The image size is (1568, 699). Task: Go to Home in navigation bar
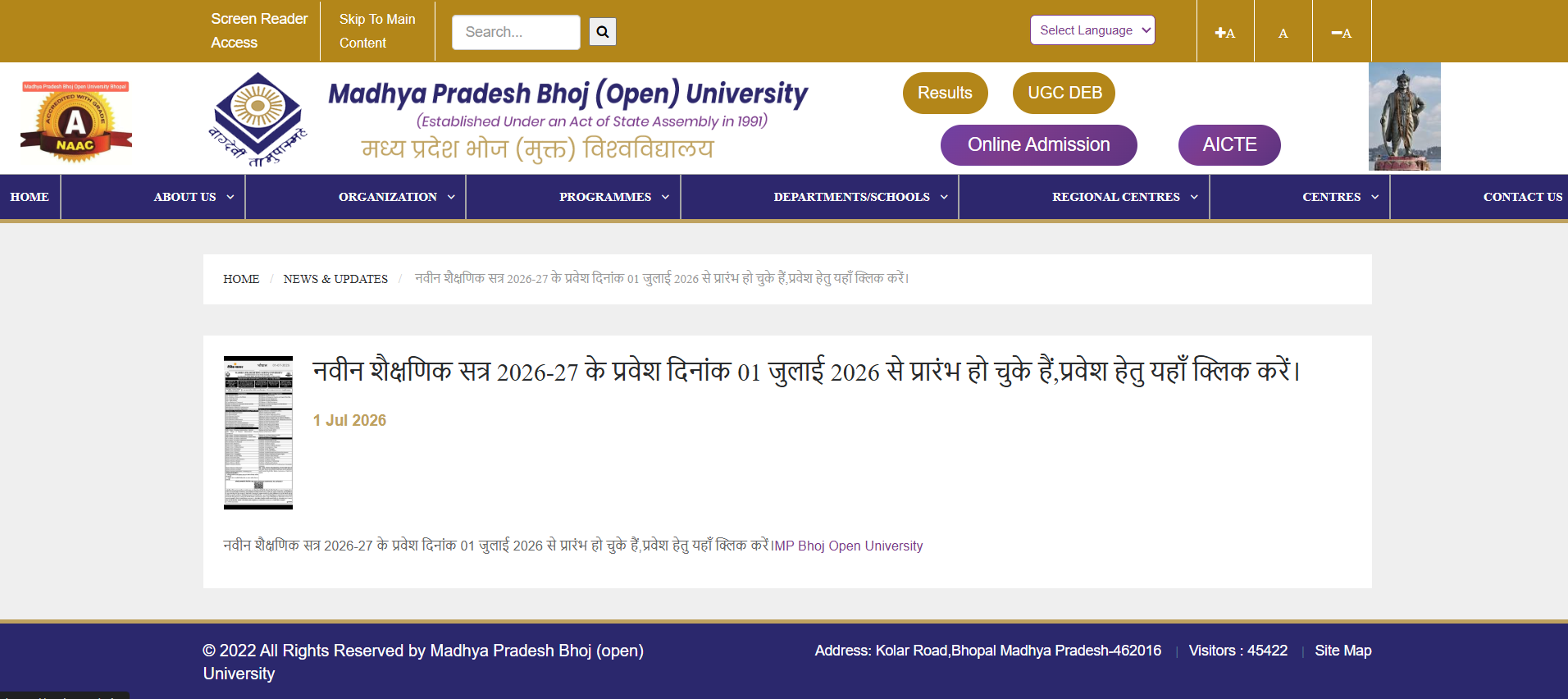point(30,197)
